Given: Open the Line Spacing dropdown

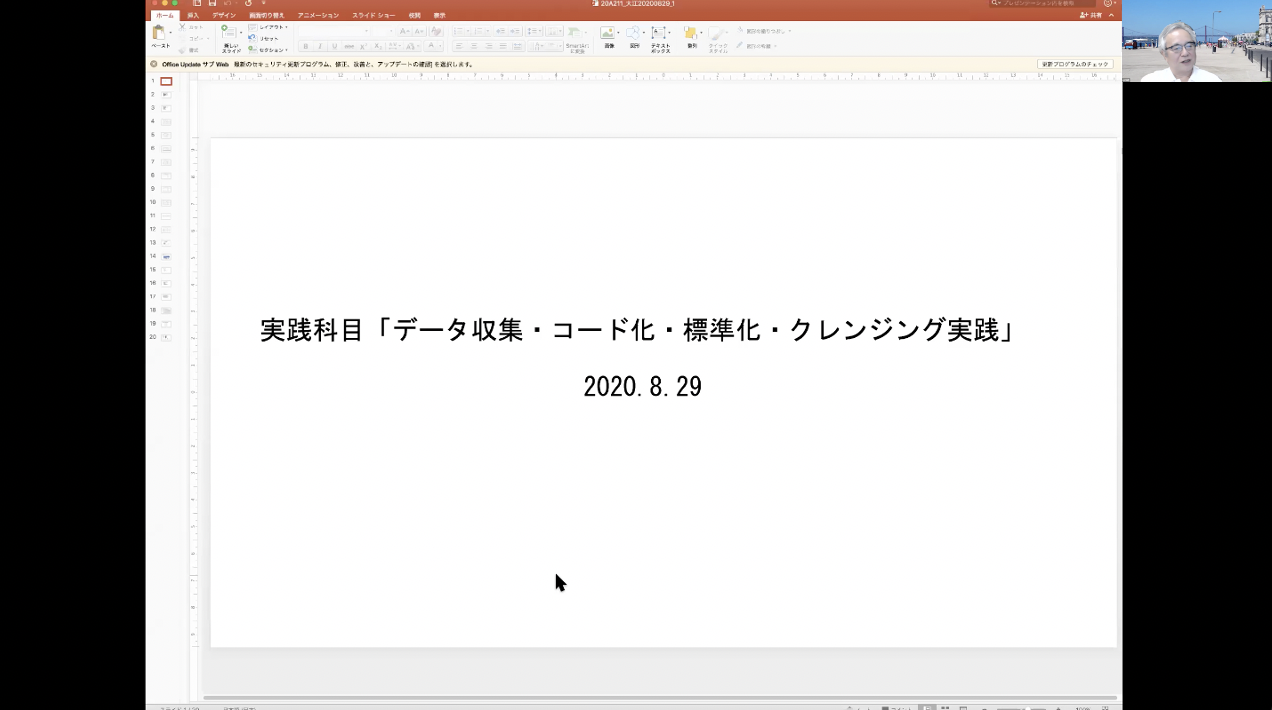Looking at the screenshot, I should coord(535,31).
